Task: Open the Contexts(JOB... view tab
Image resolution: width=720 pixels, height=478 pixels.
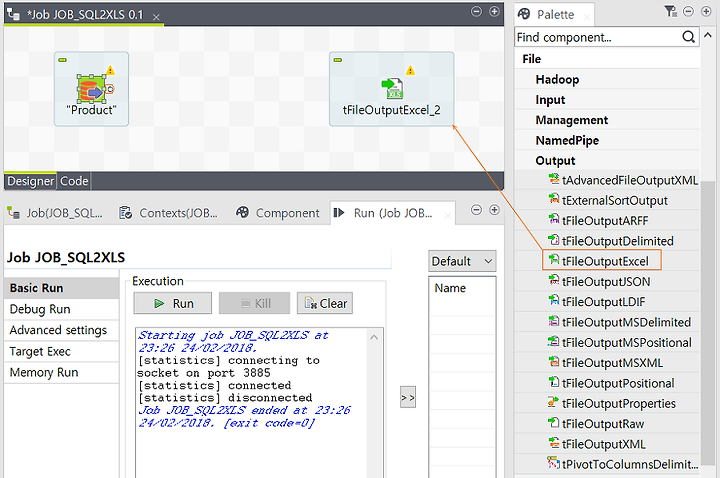Action: (x=168, y=213)
